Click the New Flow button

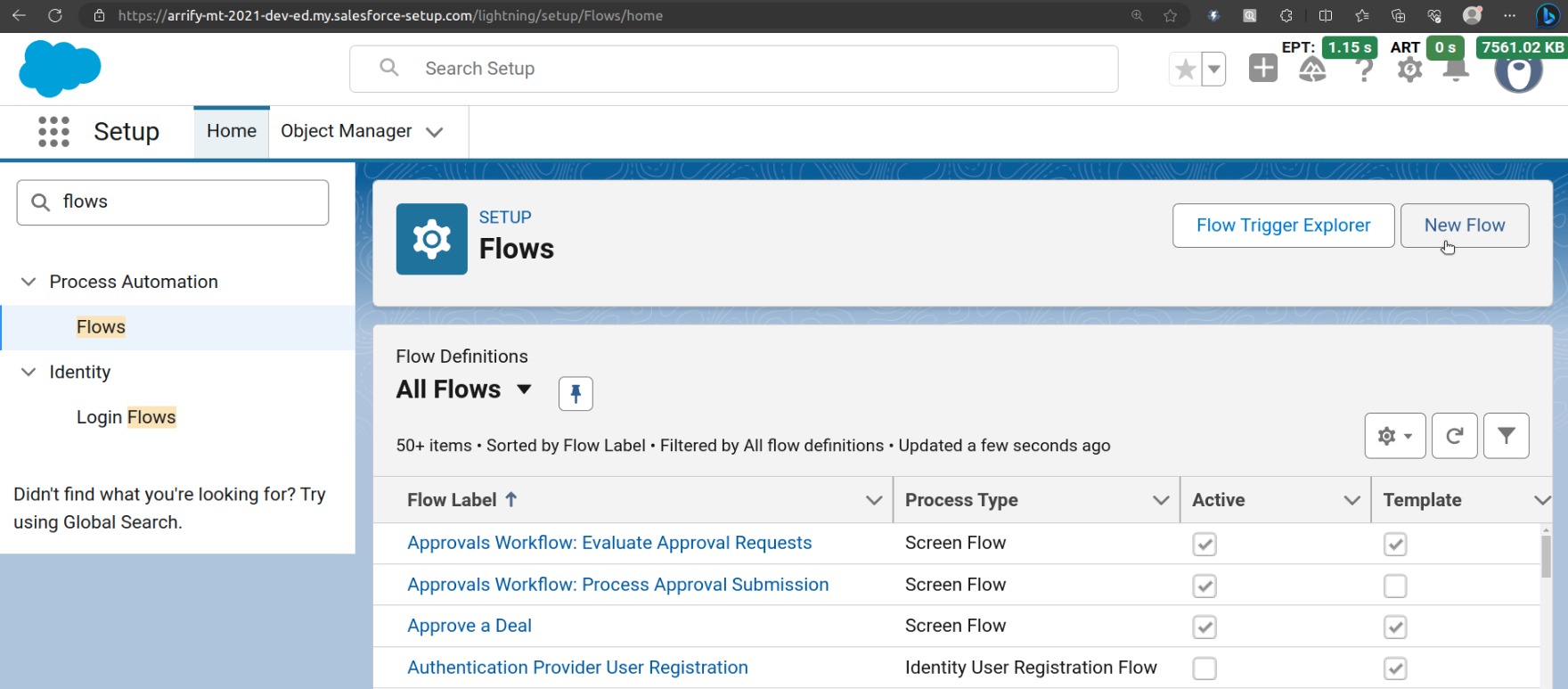click(1464, 226)
